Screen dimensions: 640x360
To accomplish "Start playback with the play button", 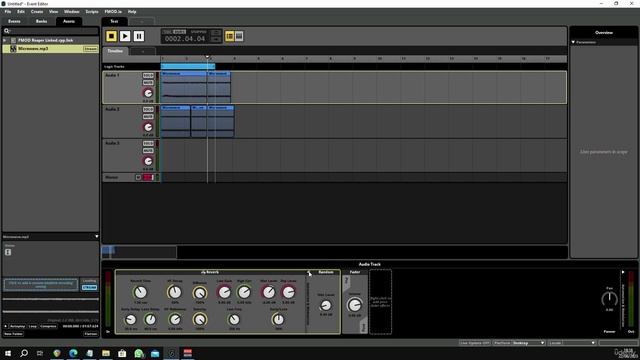I will pyautogui.click(x=125, y=36).
